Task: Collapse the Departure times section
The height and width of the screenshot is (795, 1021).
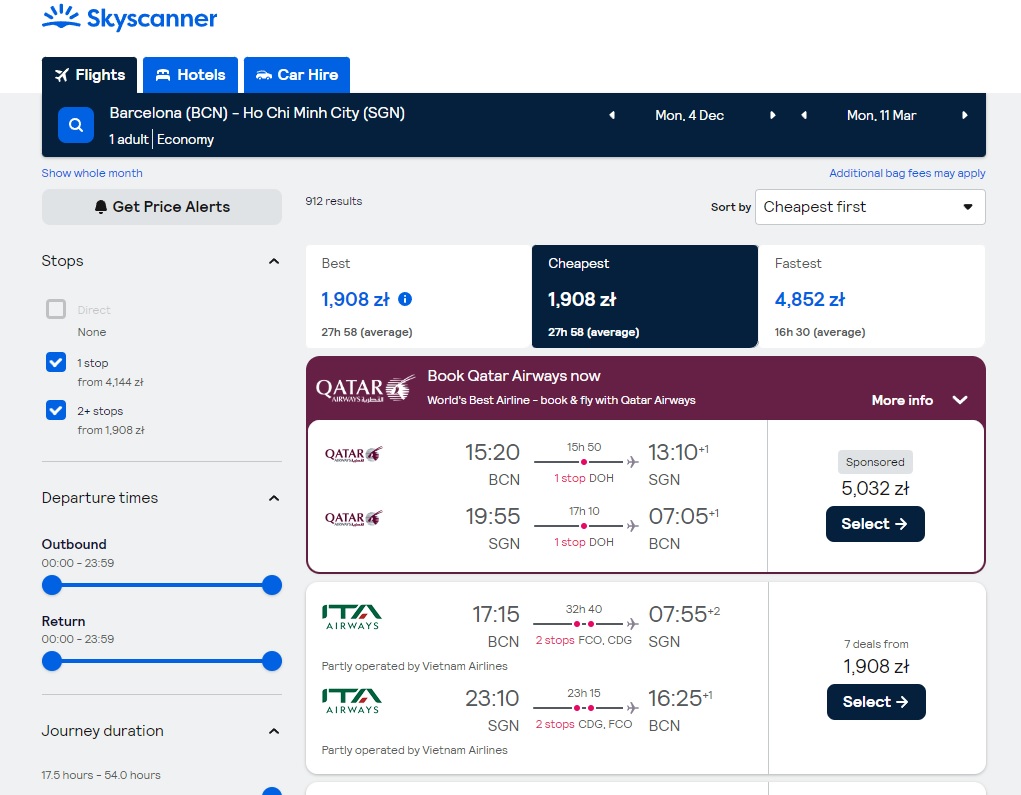Action: click(x=274, y=498)
